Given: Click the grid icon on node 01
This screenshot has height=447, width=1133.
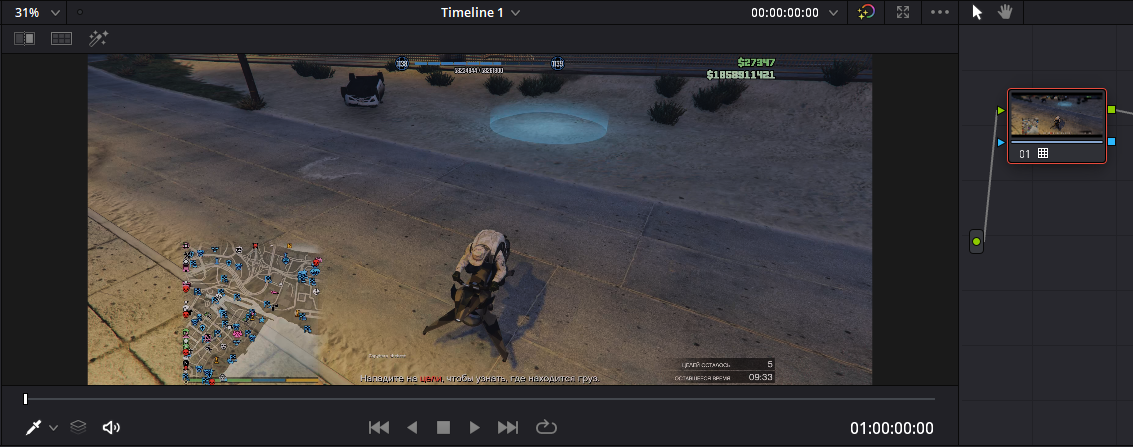Looking at the screenshot, I should tap(1043, 153).
